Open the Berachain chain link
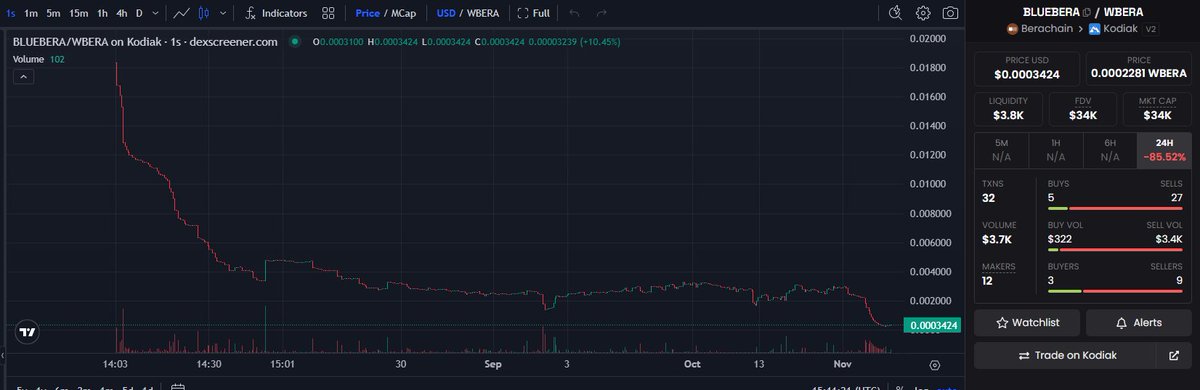This screenshot has height=390, width=1200. click(x=1040, y=29)
